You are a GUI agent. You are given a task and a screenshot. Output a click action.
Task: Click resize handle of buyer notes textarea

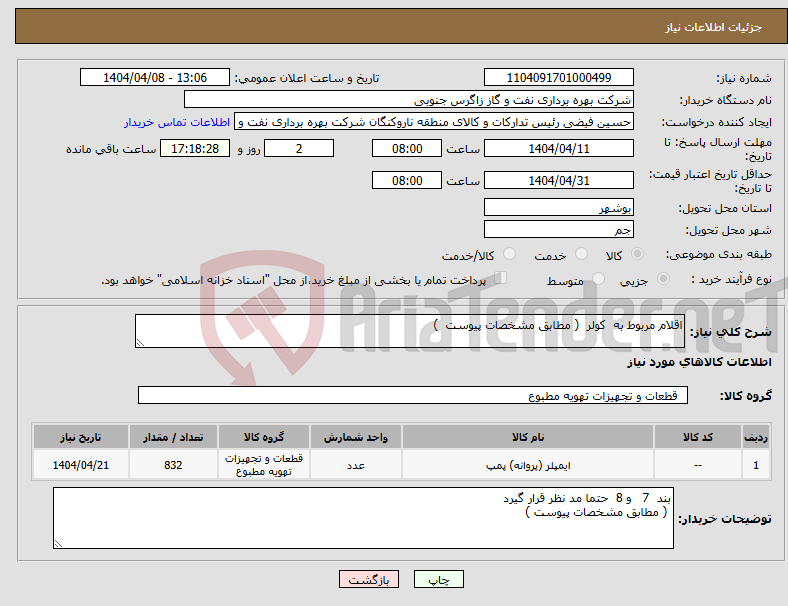(58, 544)
